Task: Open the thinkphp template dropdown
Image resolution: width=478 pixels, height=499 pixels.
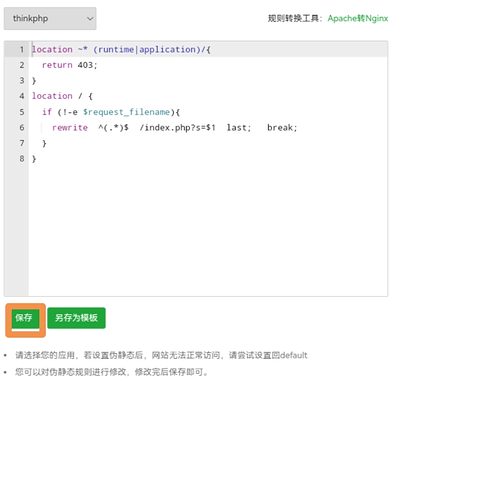Action: pyautogui.click(x=50, y=19)
